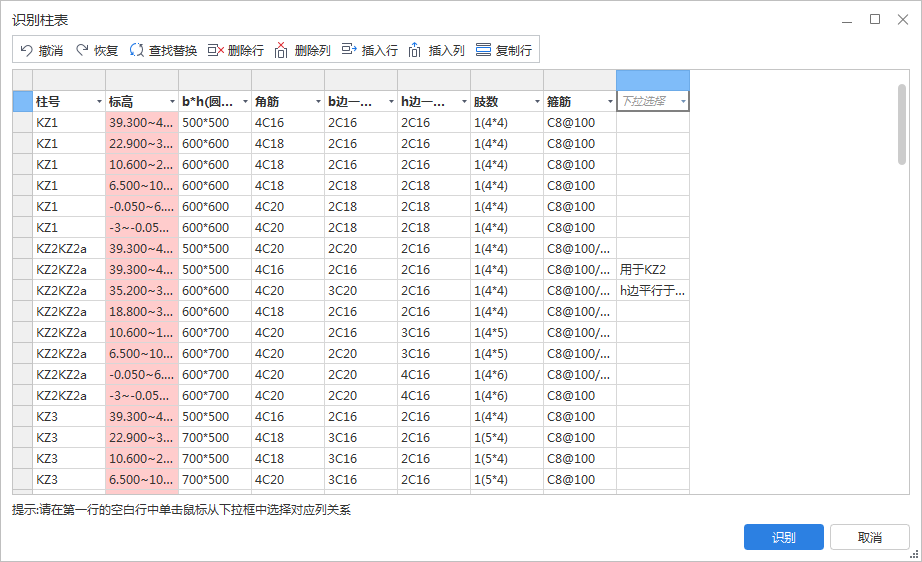Click the 18.800~3... 标高 cell
Screen dimensions: 922x562
(x=142, y=312)
